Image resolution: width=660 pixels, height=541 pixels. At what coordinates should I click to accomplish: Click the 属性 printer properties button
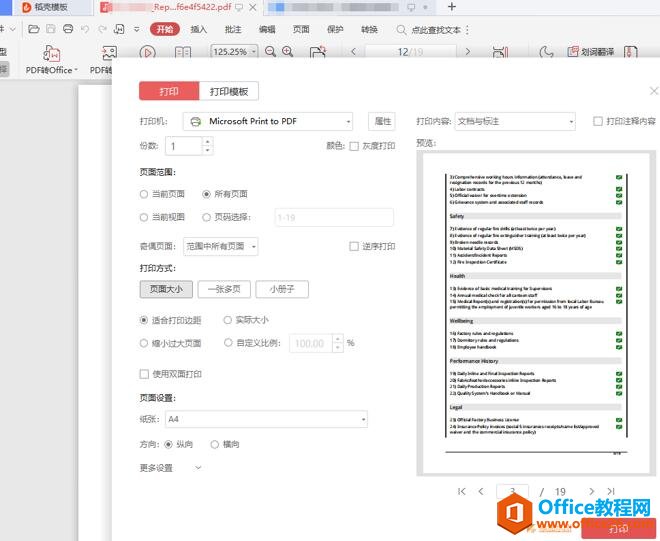click(382, 121)
